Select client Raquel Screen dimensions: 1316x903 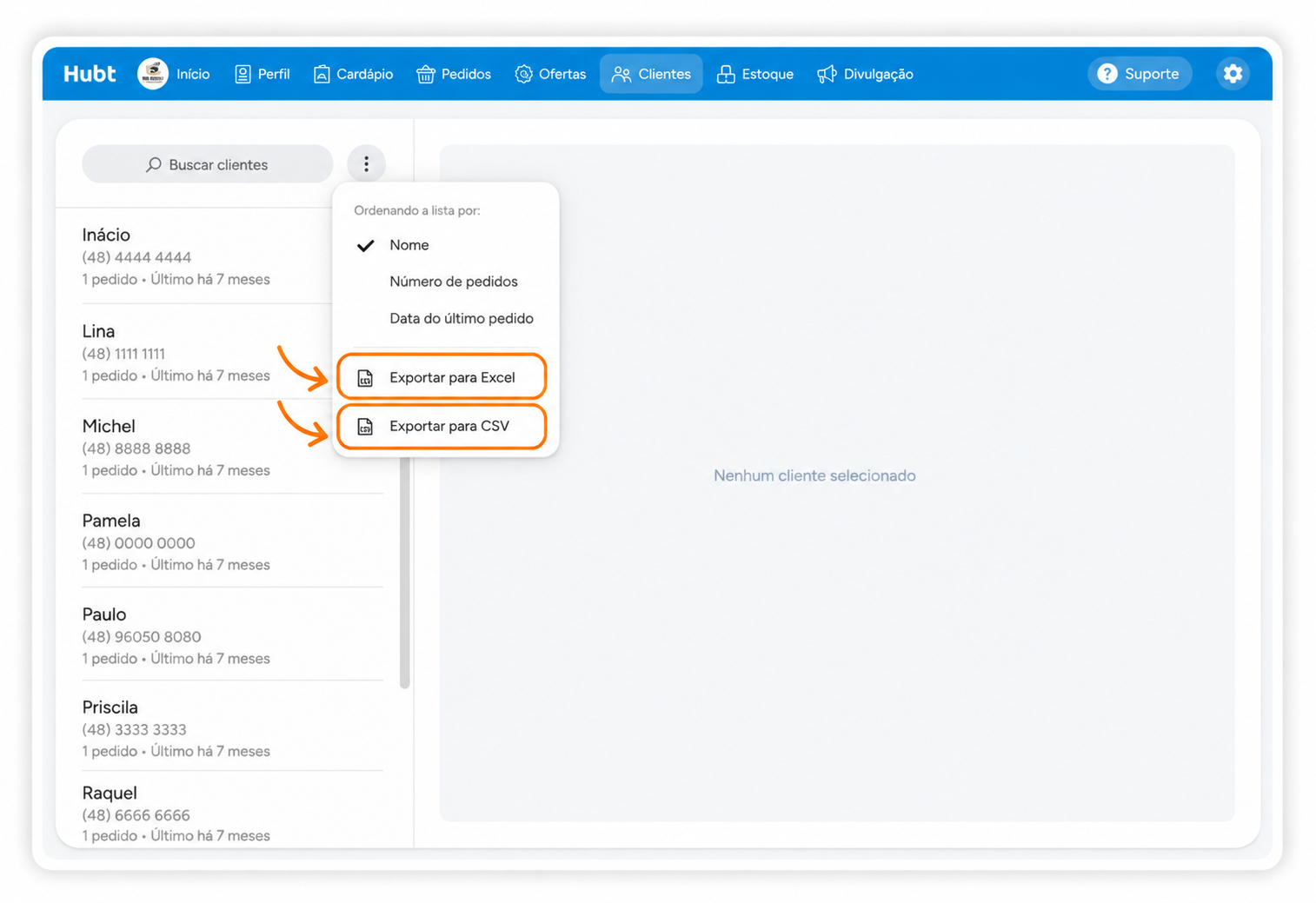click(233, 812)
